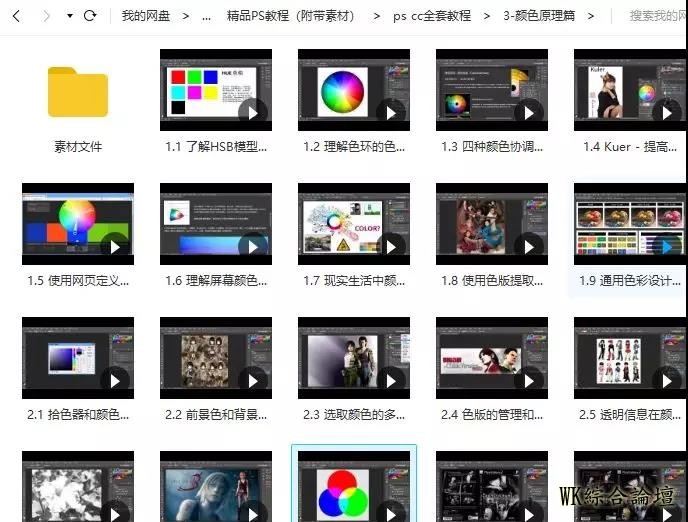The width and height of the screenshot is (688, 522).
Task: Select file name 1.2 理解色环的色...
Action: (x=354, y=147)
